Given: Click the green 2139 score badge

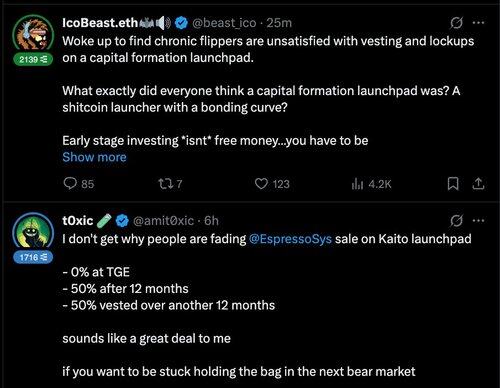Looking at the screenshot, I should coord(33,60).
